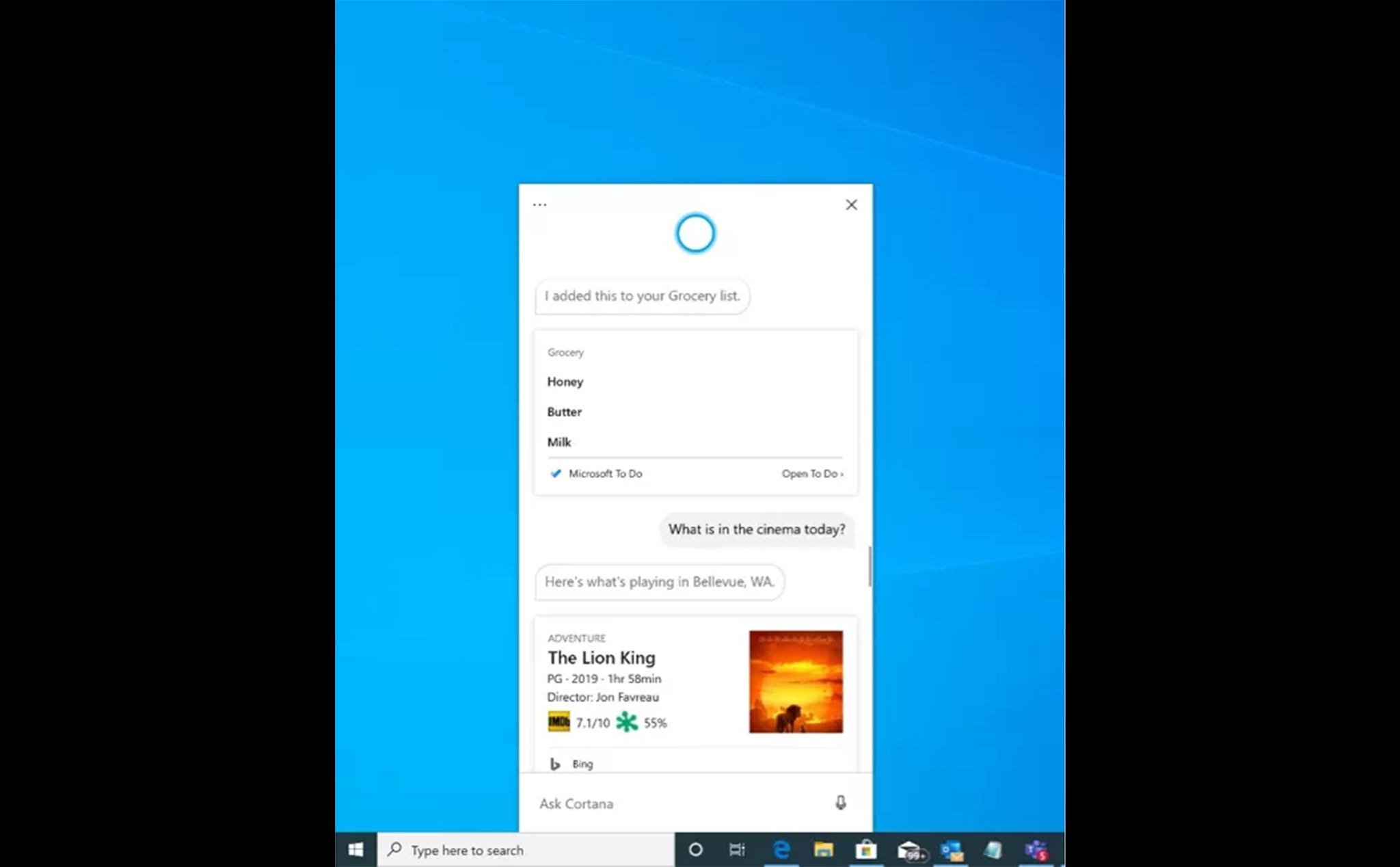Open The Lion King movie title
1400x867 pixels.
601,658
